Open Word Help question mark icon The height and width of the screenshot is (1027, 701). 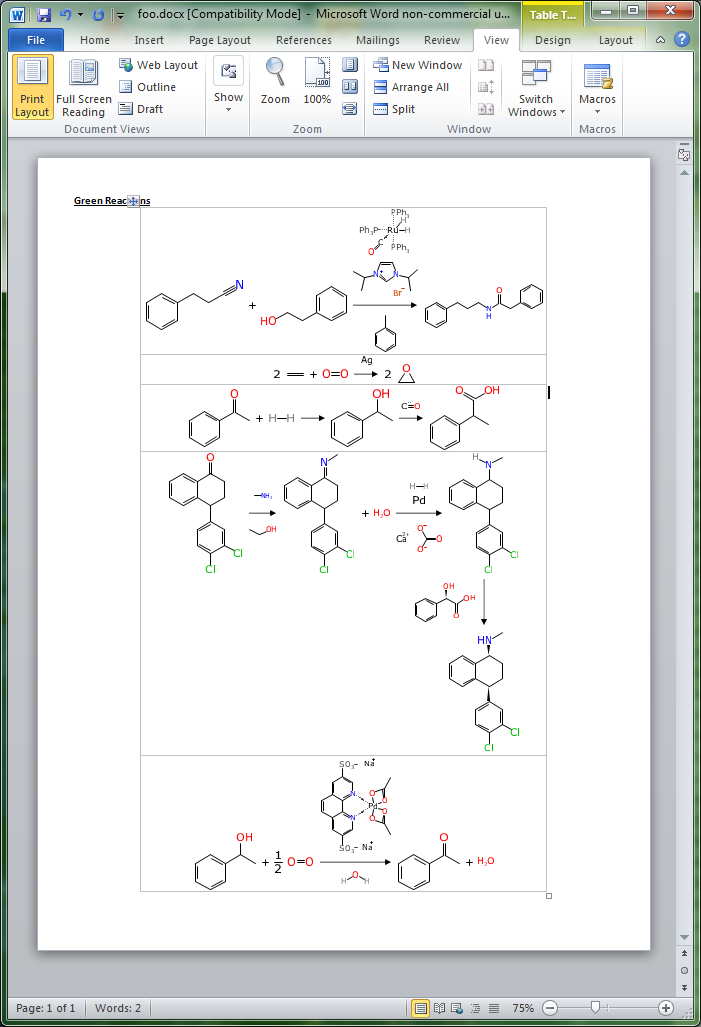pos(681,40)
